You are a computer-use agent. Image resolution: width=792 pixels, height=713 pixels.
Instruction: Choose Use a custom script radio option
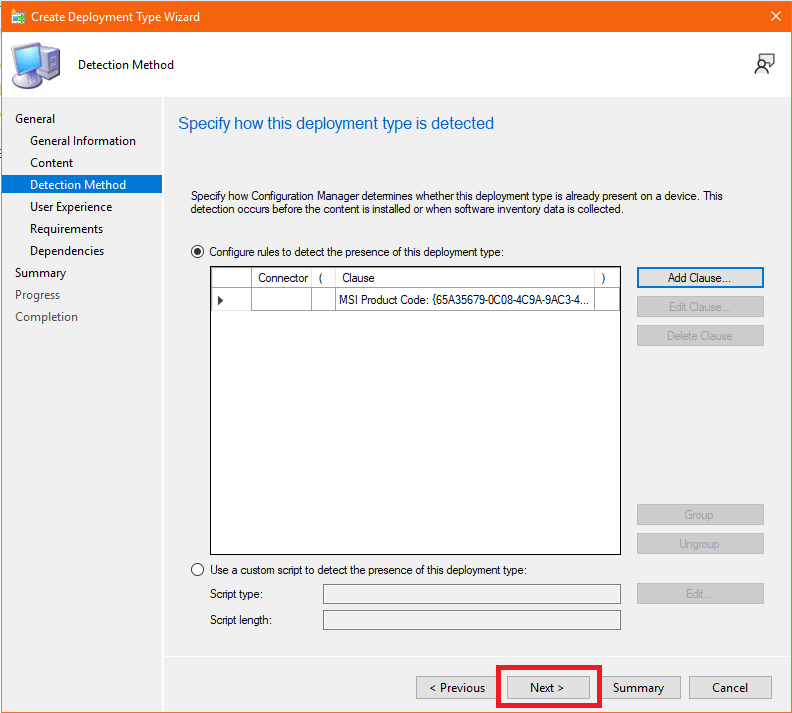click(x=198, y=570)
